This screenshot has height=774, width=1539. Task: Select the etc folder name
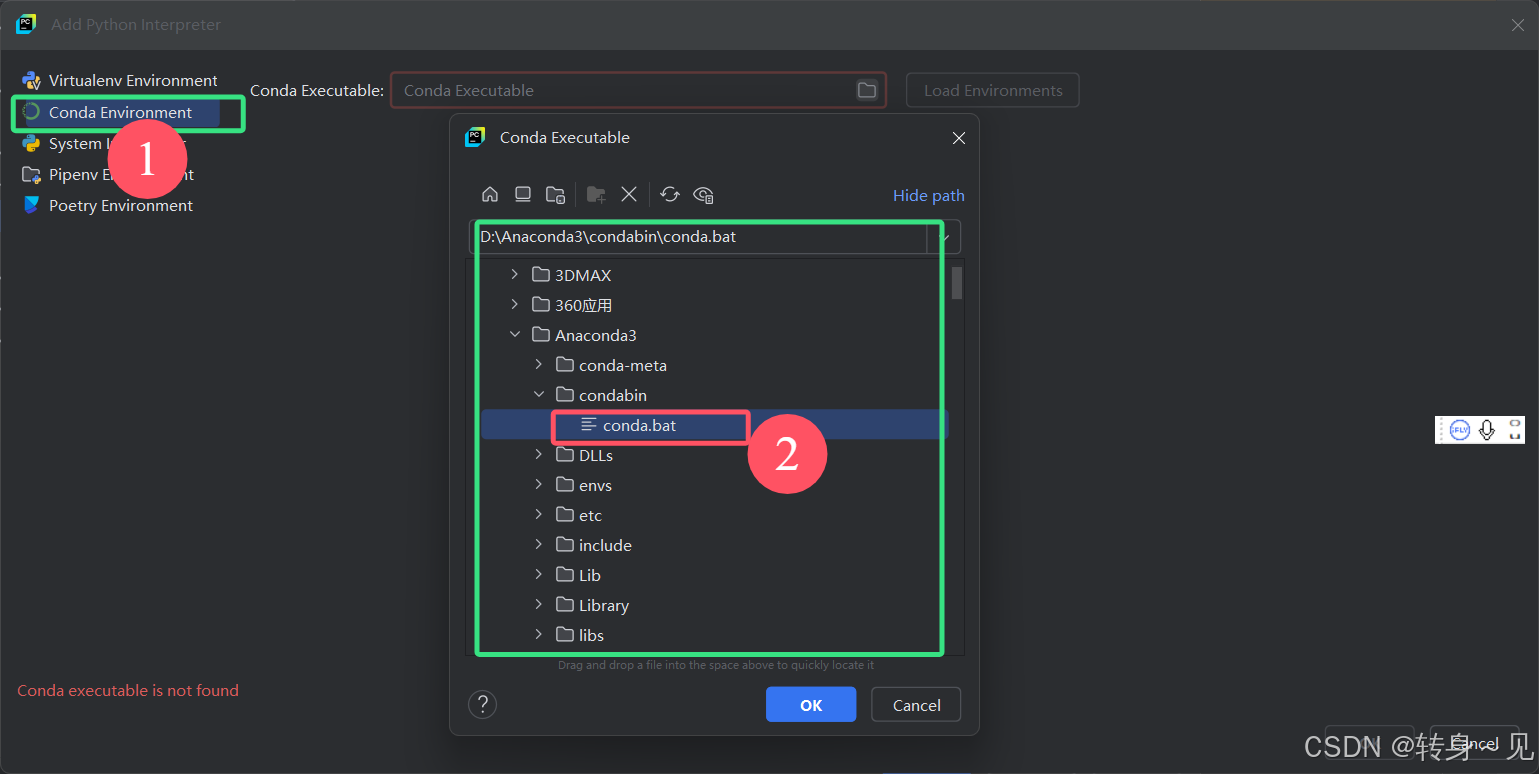[590, 515]
